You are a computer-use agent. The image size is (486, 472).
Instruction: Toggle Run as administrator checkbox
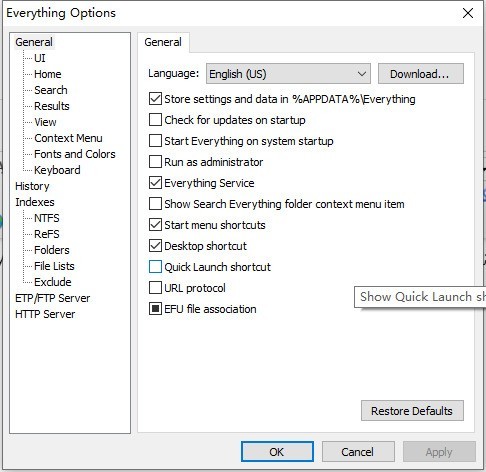[x=155, y=162]
